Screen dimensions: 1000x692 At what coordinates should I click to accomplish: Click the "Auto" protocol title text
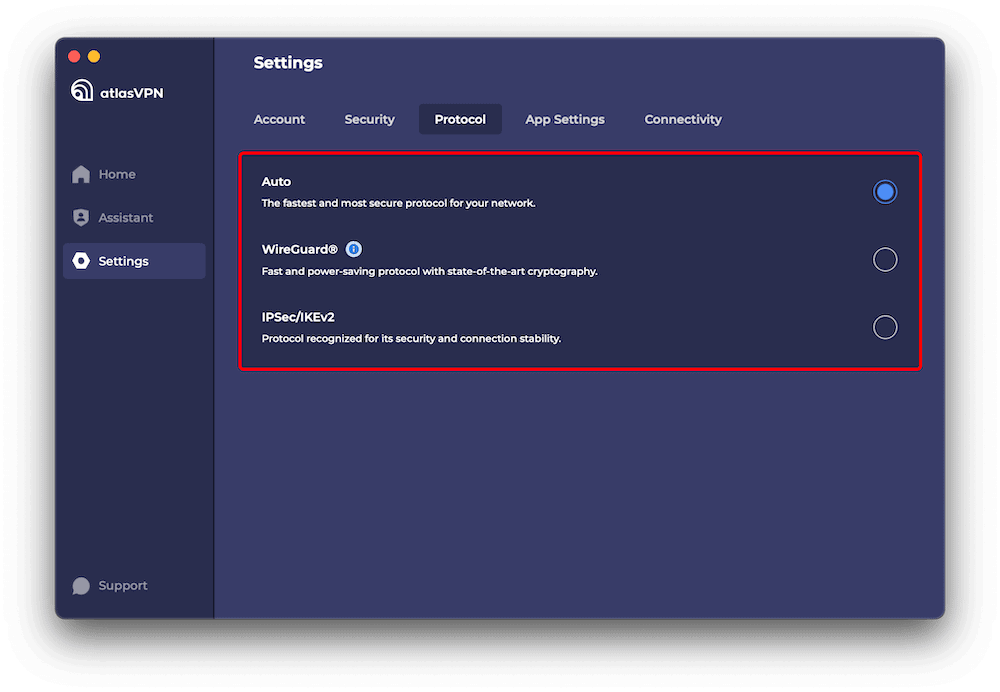pyautogui.click(x=276, y=182)
